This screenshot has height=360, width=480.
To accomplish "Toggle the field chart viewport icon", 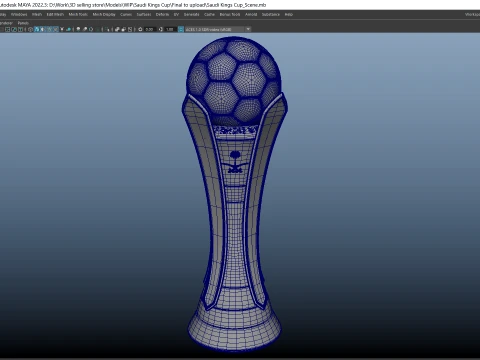I will (x=7, y=29).
